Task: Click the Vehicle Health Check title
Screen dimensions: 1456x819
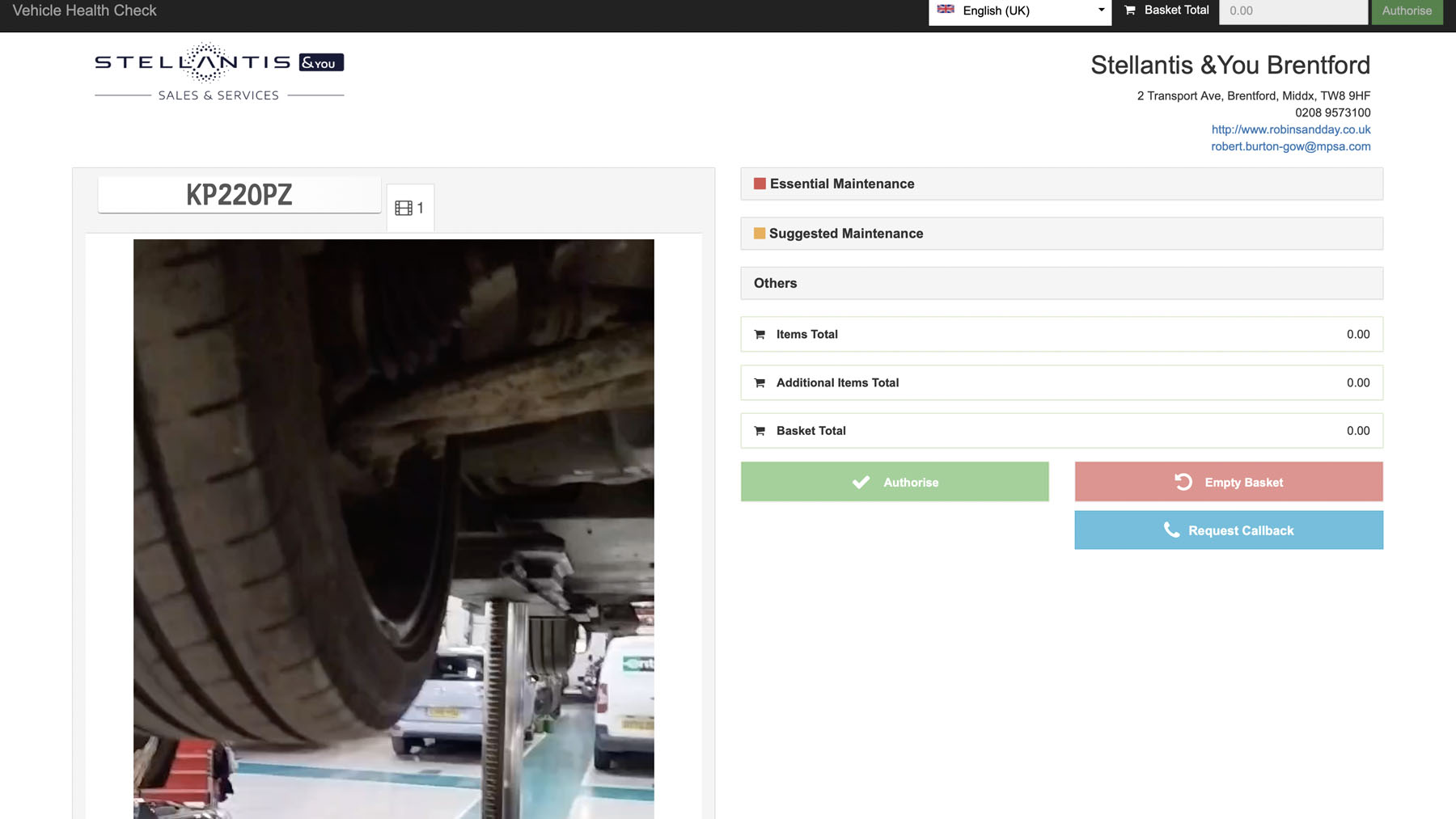Action: tap(85, 11)
